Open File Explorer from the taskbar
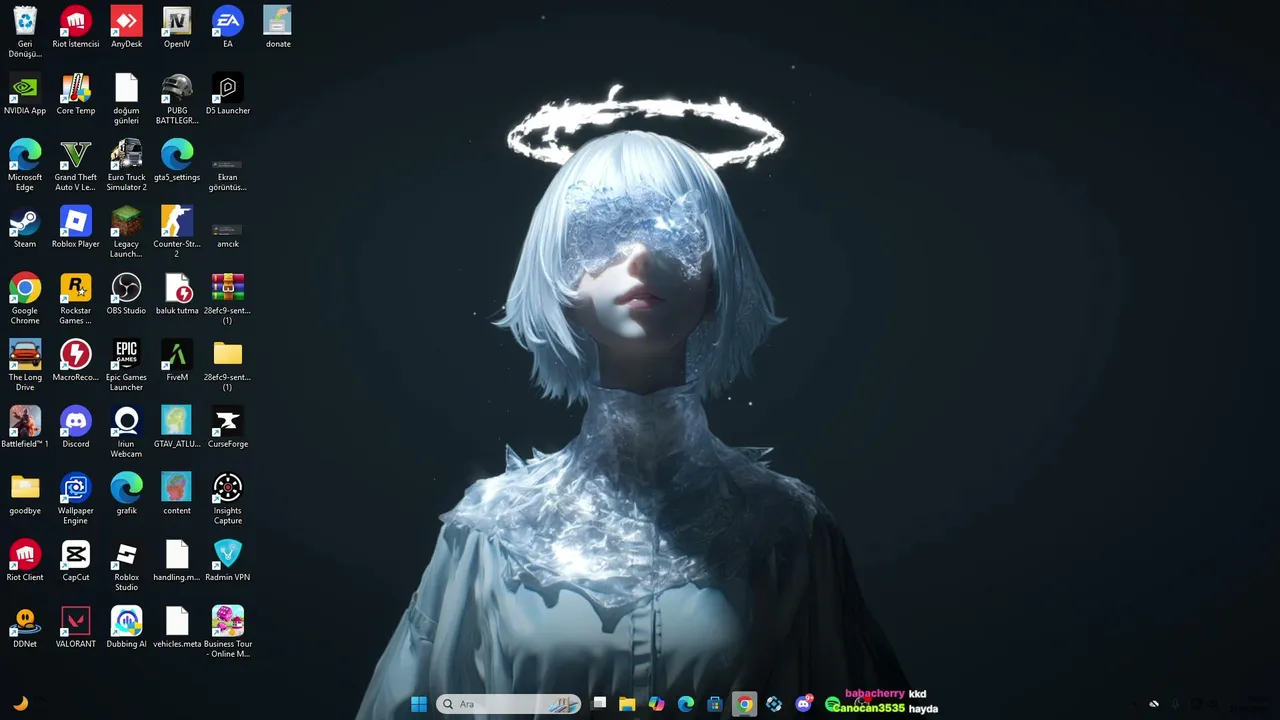Image resolution: width=1280 pixels, height=720 pixels. [x=627, y=704]
